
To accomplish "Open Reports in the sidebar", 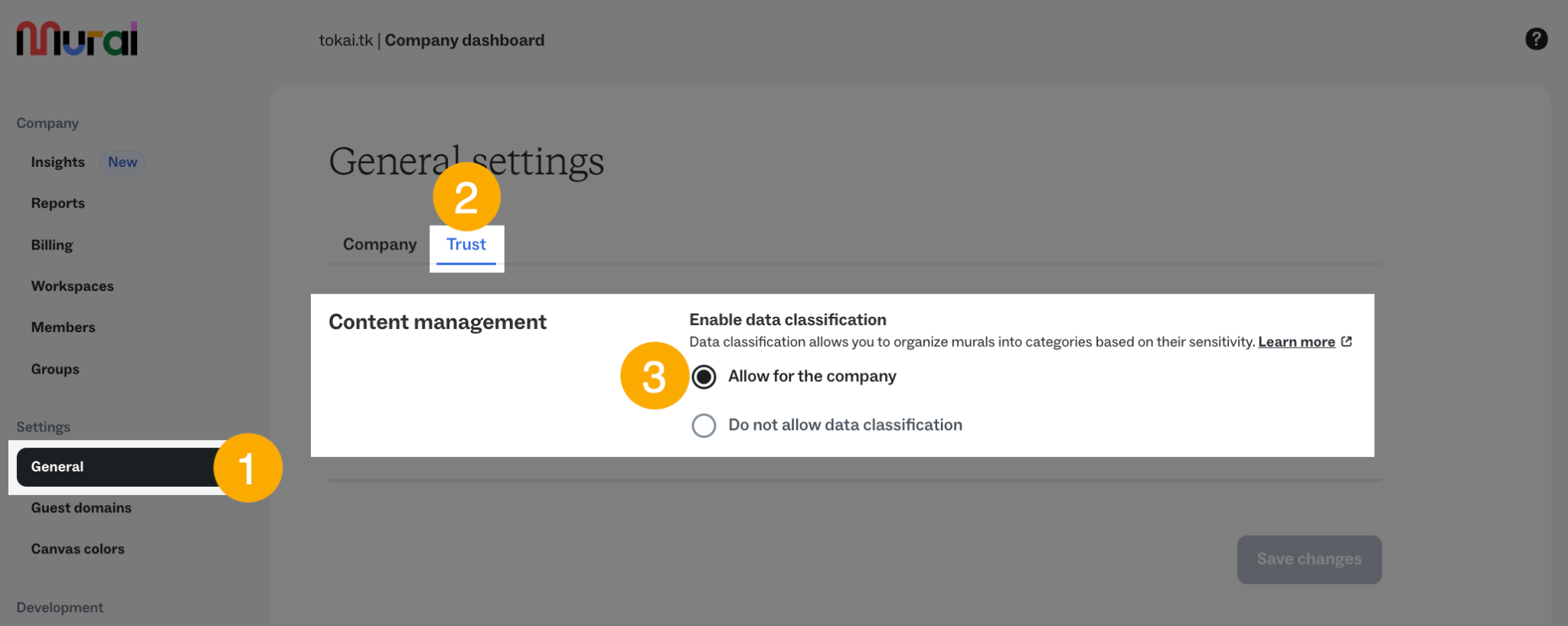I will (x=58, y=204).
